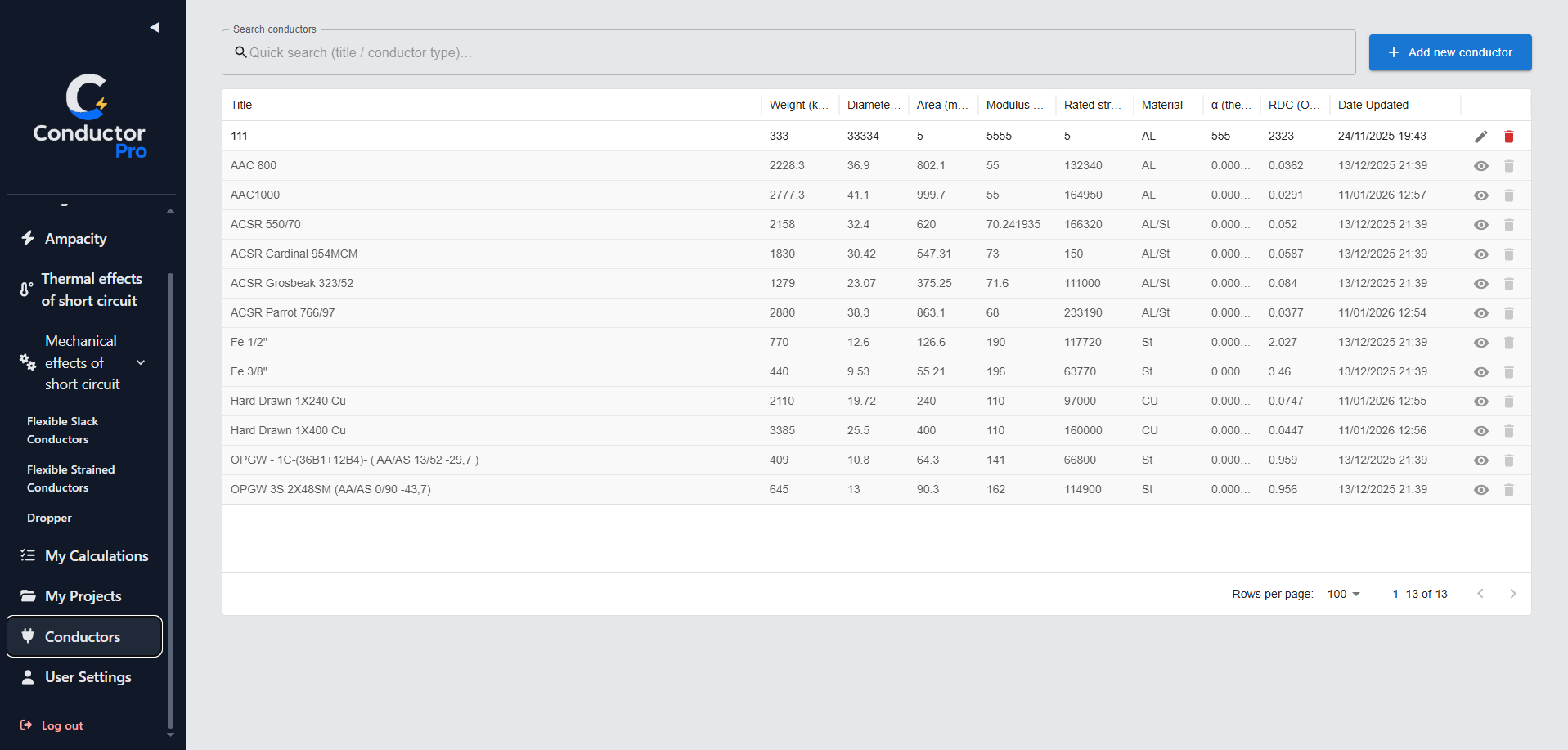The width and height of the screenshot is (1568, 750).
Task: Click the Ampacity lightning icon
Action: (x=28, y=238)
